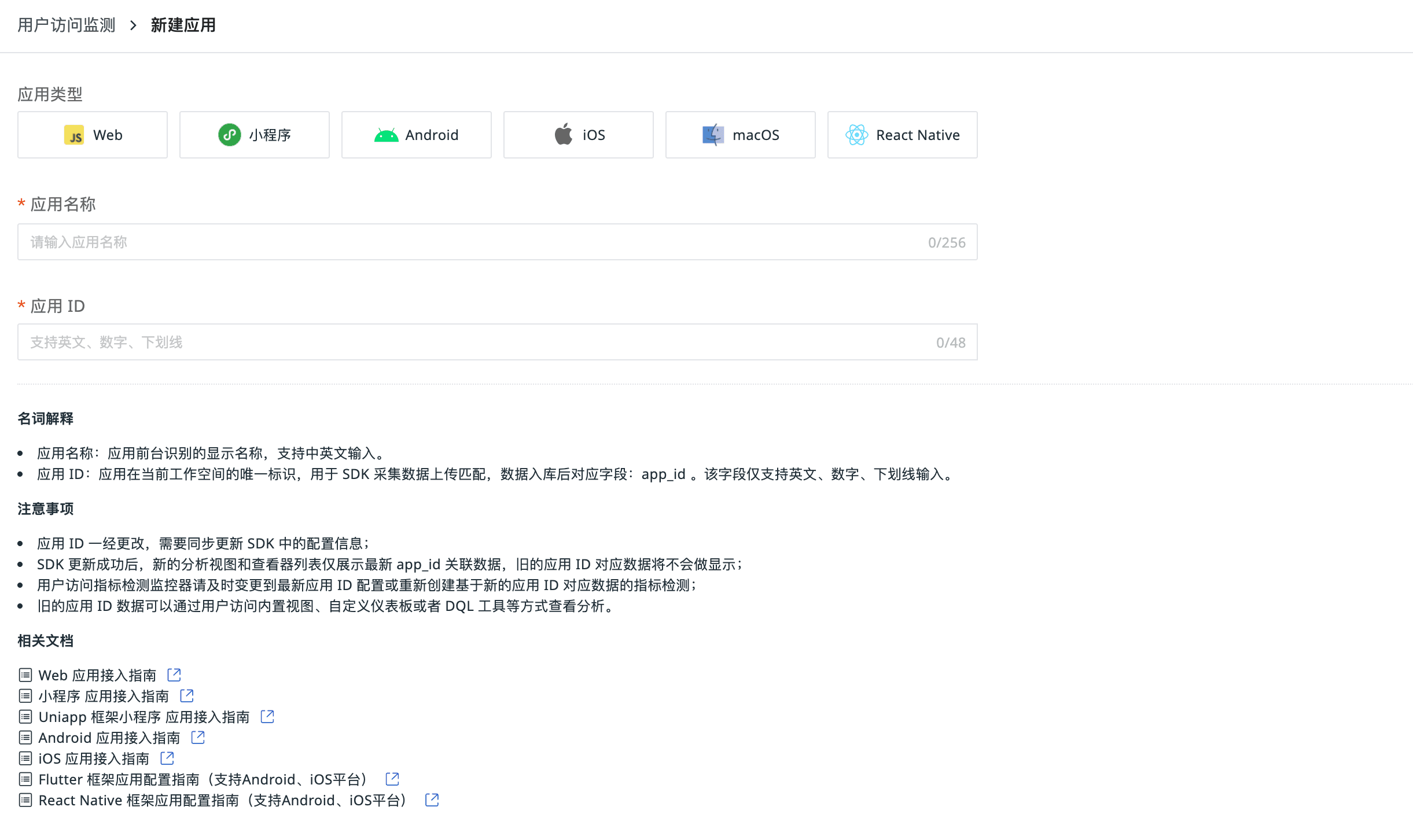Open Uniapp 框架小程序 guide external link icon
Image resolution: width=1413 pixels, height=840 pixels.
click(267, 716)
